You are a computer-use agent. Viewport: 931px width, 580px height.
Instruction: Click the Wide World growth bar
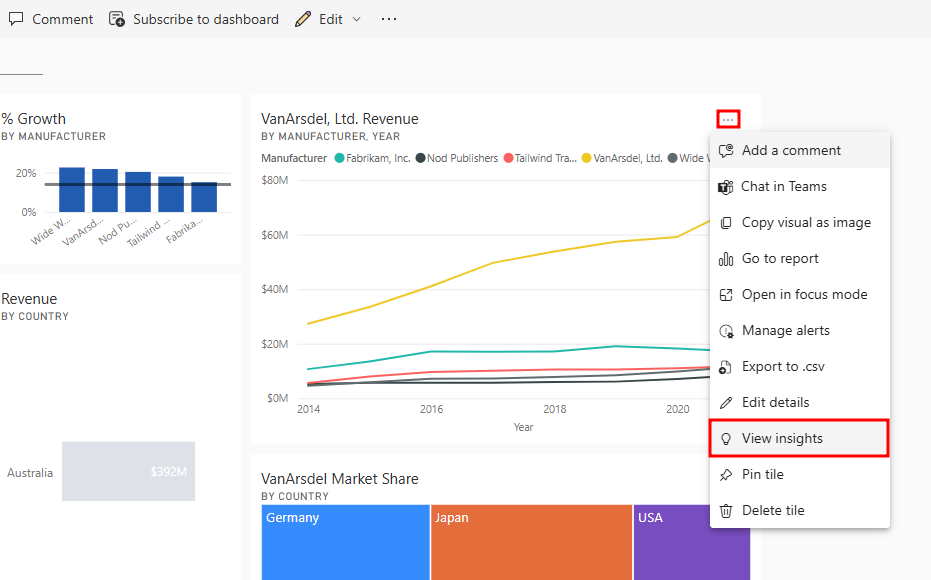72,189
